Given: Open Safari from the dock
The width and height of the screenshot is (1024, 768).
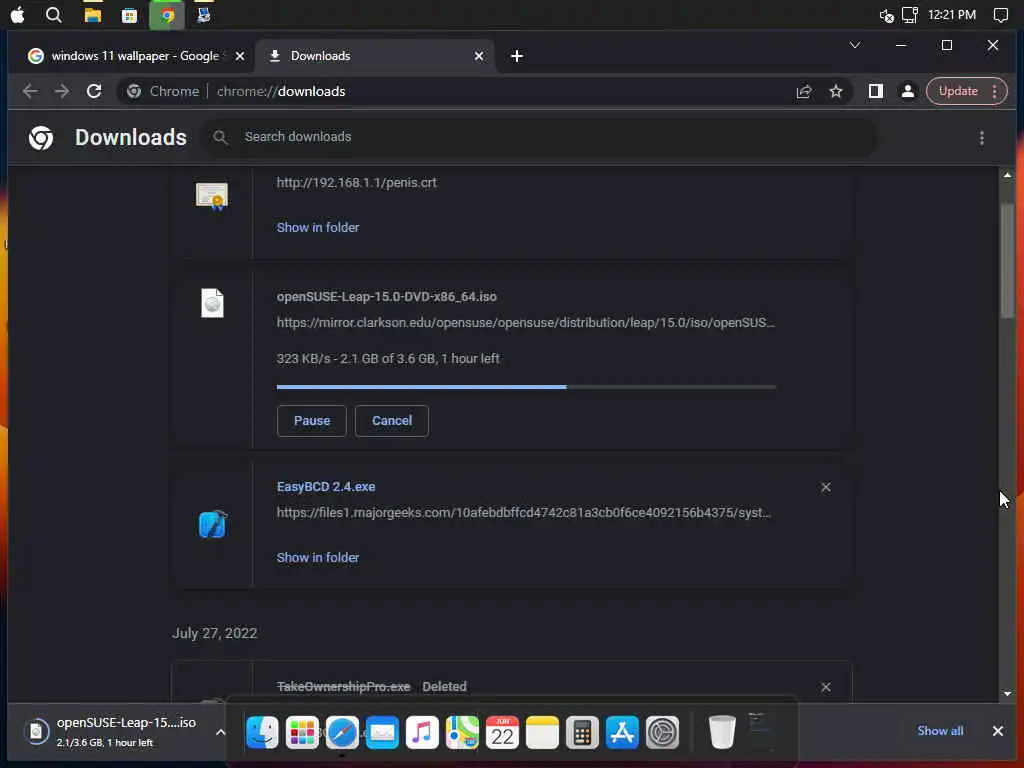Looking at the screenshot, I should (342, 732).
